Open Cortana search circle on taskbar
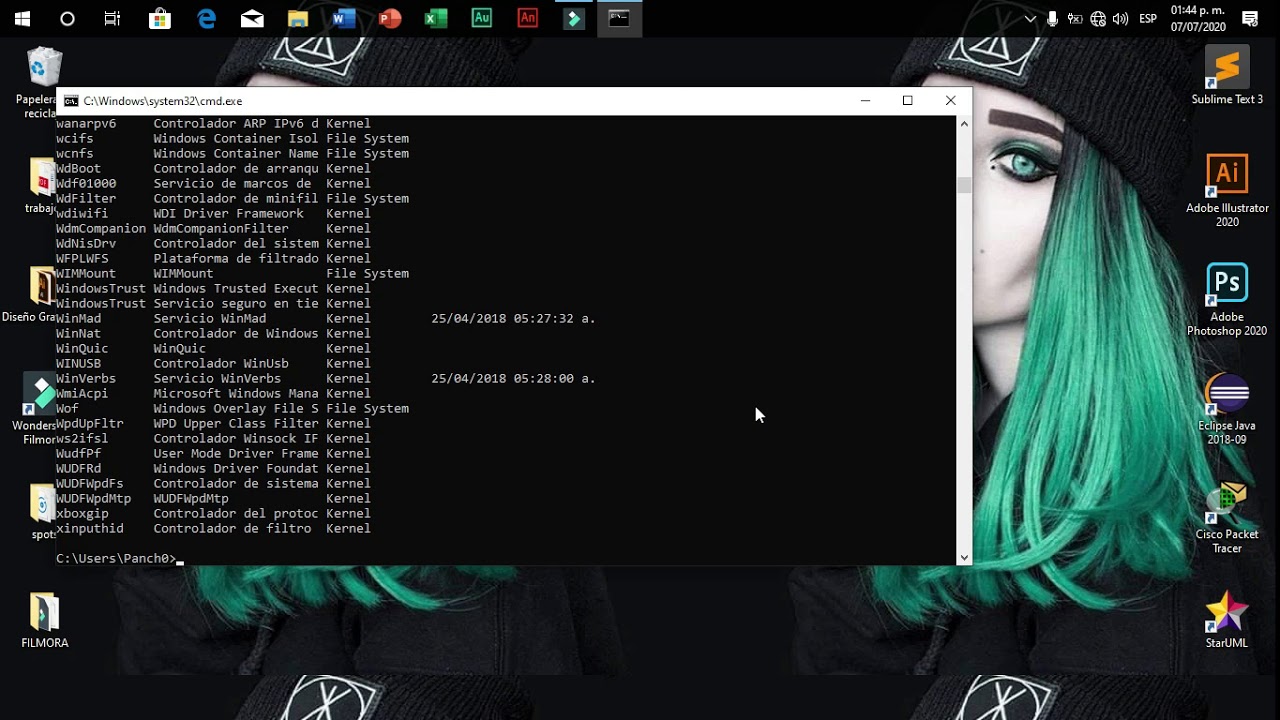 point(67,18)
